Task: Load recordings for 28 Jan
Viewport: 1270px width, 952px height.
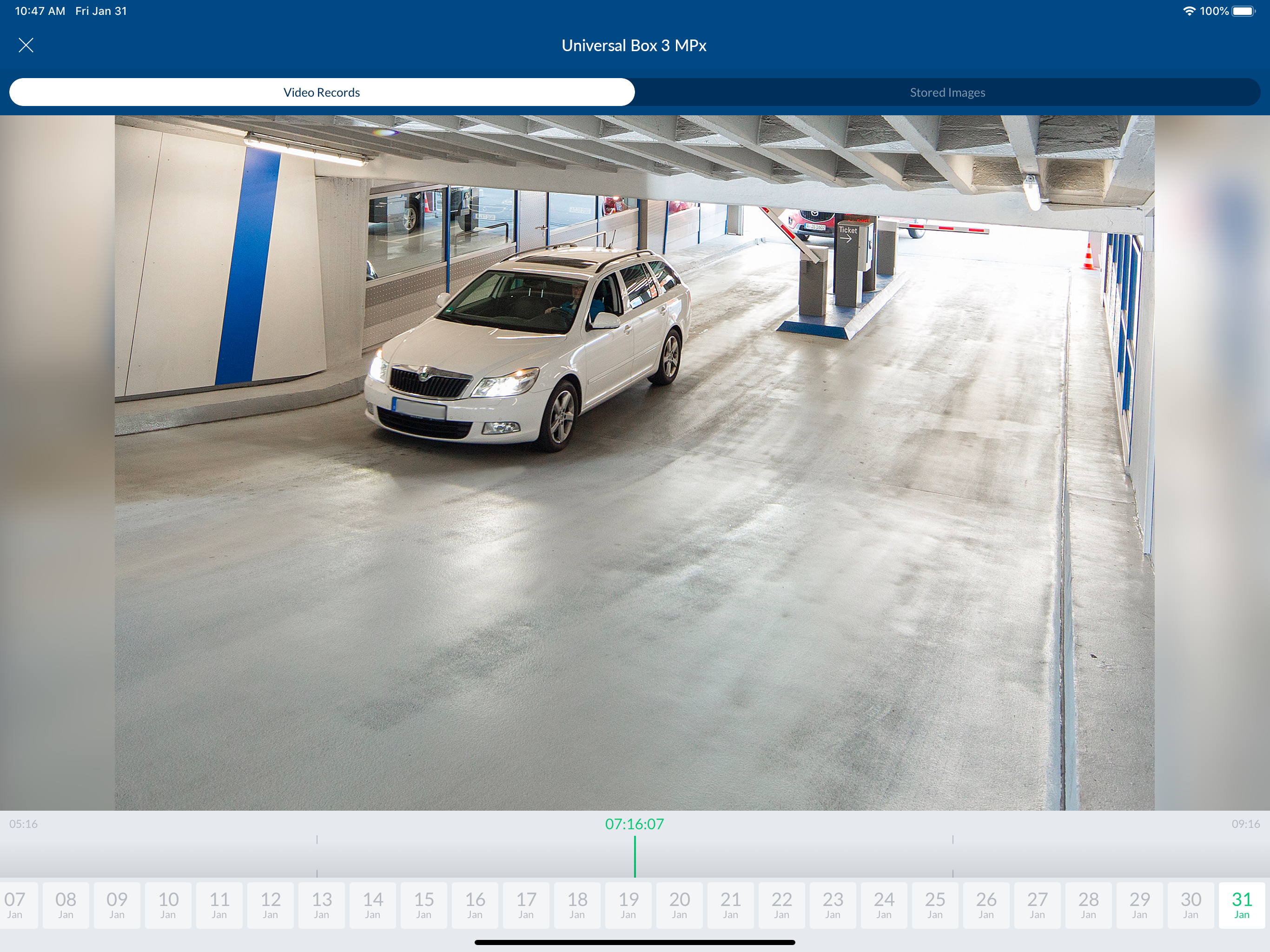Action: (1088, 905)
